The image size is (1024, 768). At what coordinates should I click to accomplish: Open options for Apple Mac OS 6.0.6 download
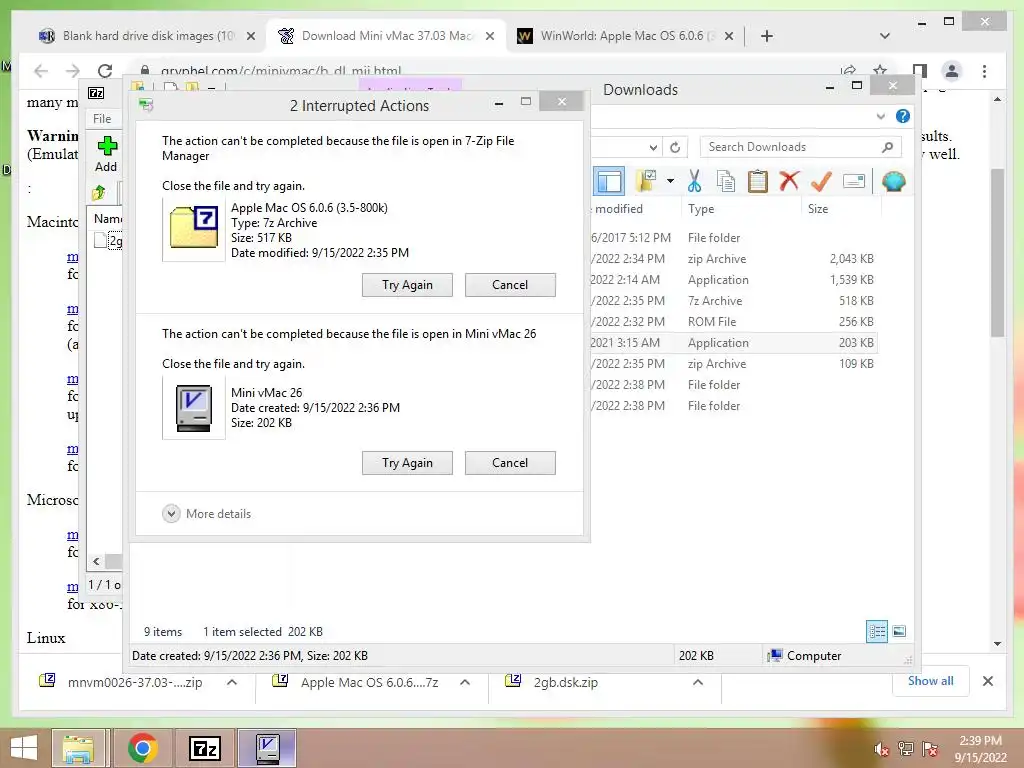[465, 682]
